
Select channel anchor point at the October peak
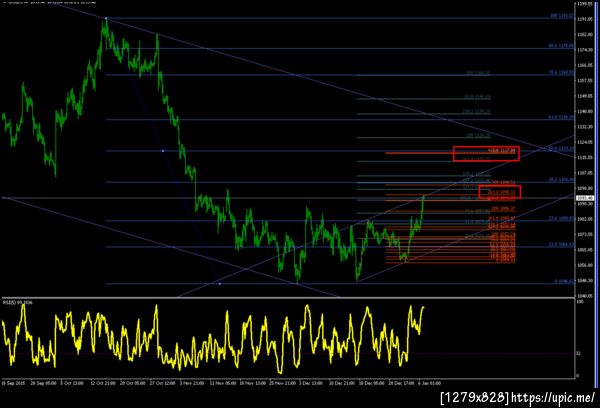tap(106, 18)
